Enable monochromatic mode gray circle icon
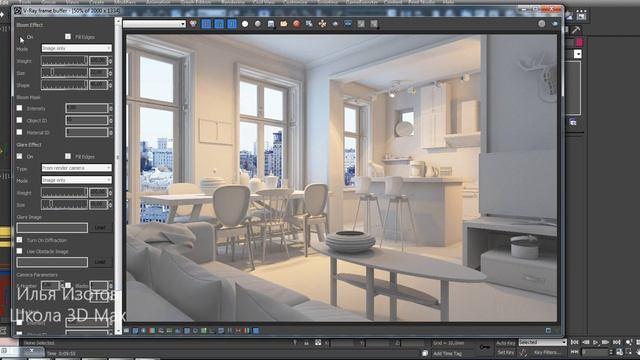This screenshot has height=360, width=640. click(258, 24)
